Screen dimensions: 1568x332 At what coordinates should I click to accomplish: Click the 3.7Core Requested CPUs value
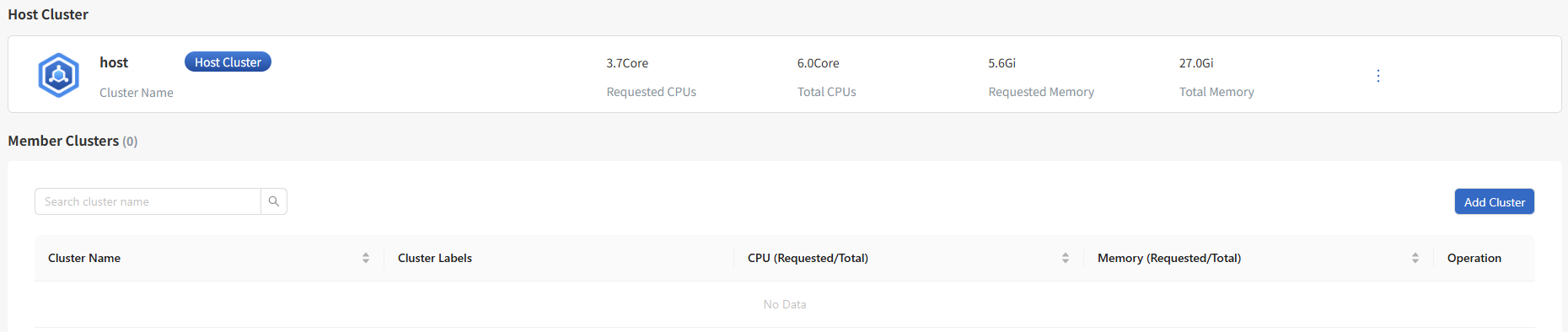coord(627,63)
